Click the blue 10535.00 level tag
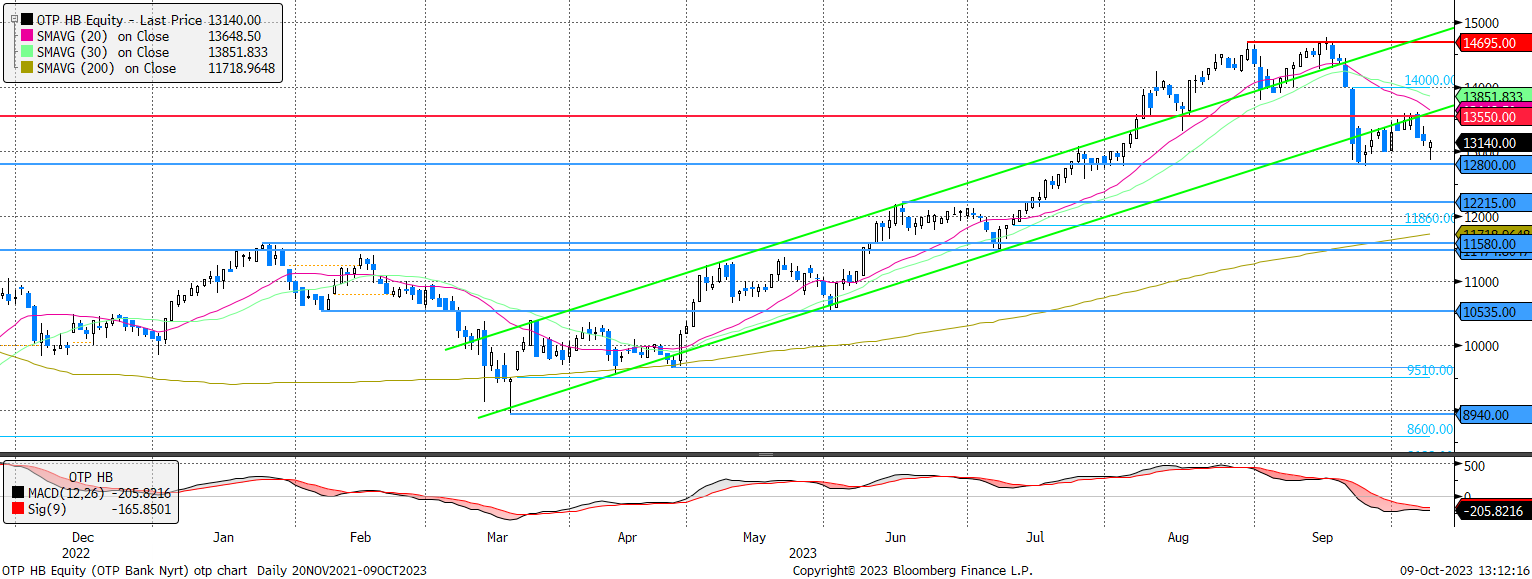 click(1493, 312)
